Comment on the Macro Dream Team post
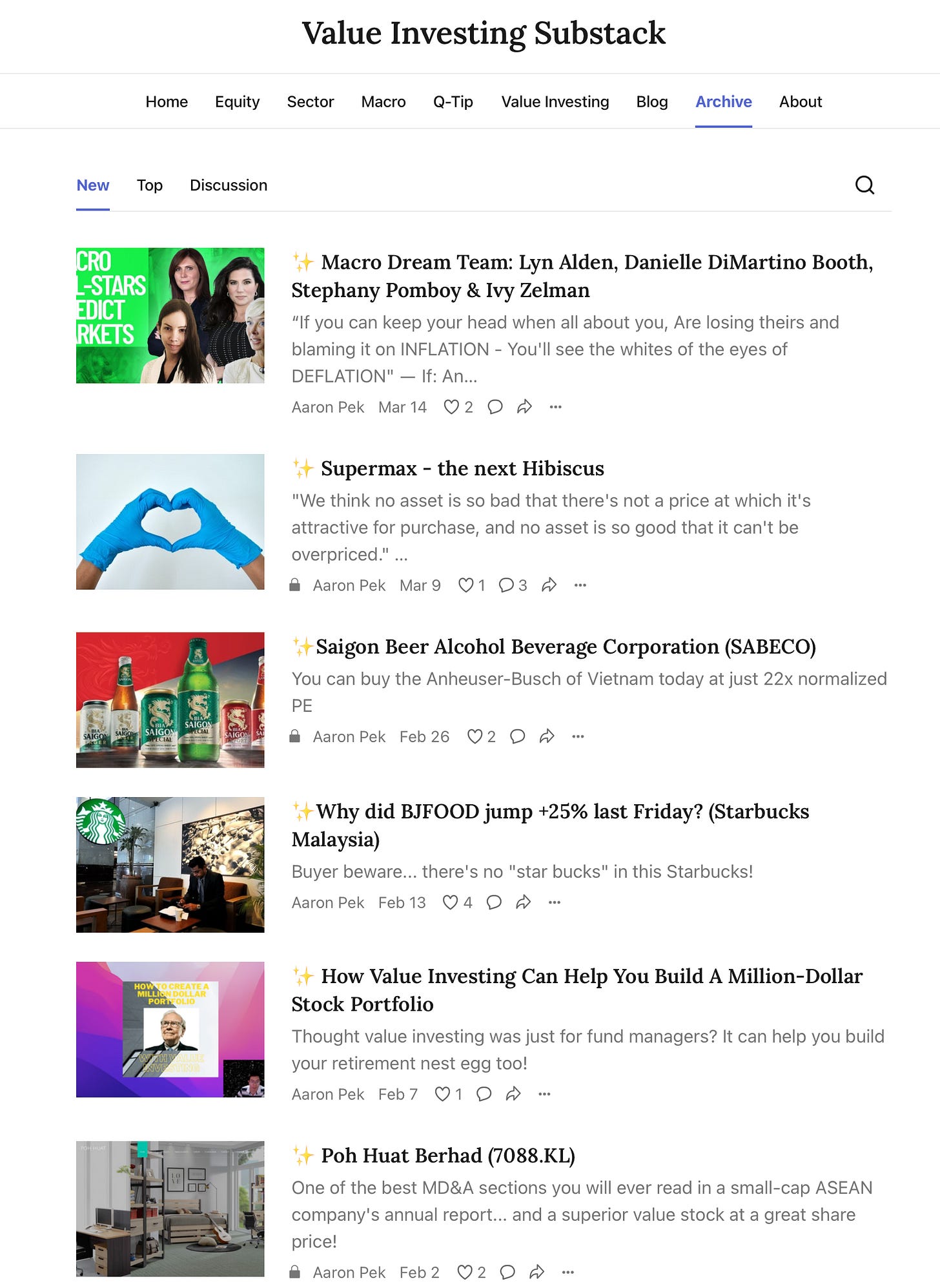Screen dimensions: 940x1288 pos(495,407)
